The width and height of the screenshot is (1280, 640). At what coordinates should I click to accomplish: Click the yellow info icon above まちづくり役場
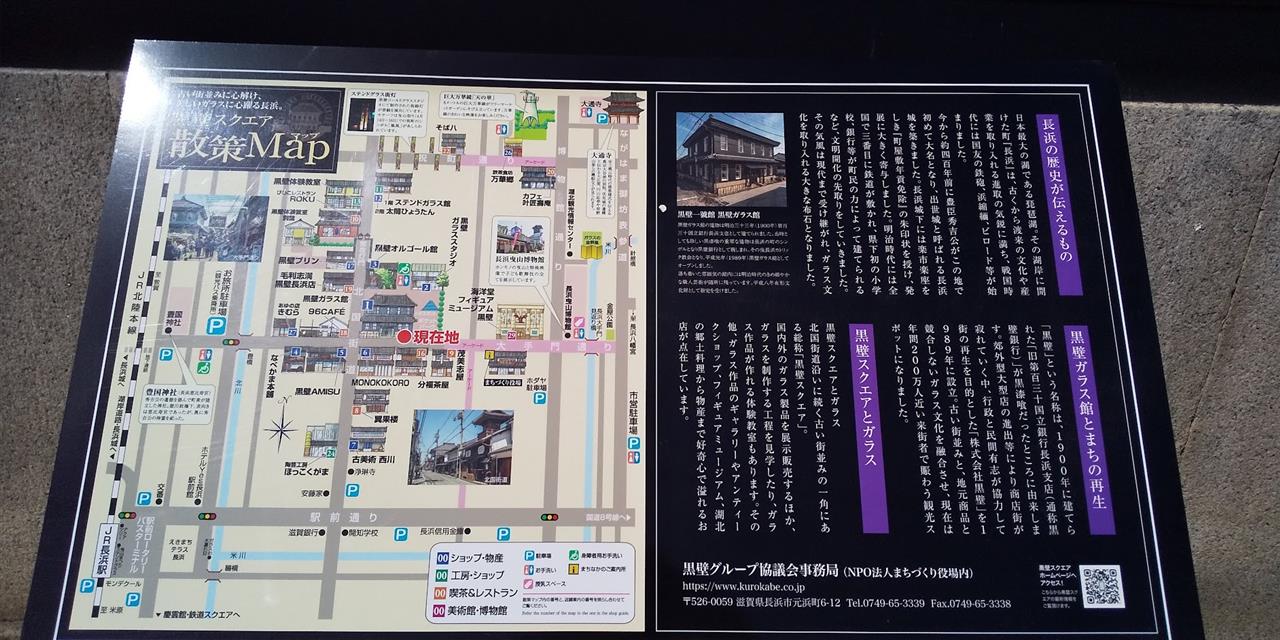coord(489,354)
